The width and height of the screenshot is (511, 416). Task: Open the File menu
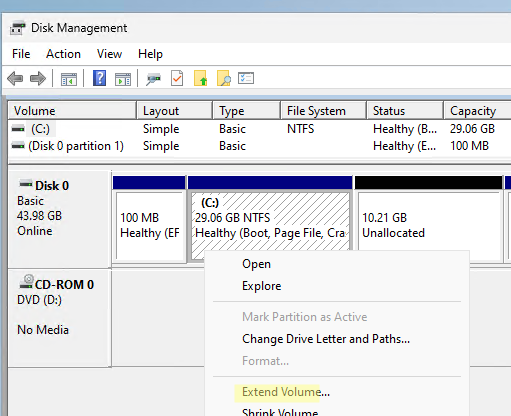21,54
